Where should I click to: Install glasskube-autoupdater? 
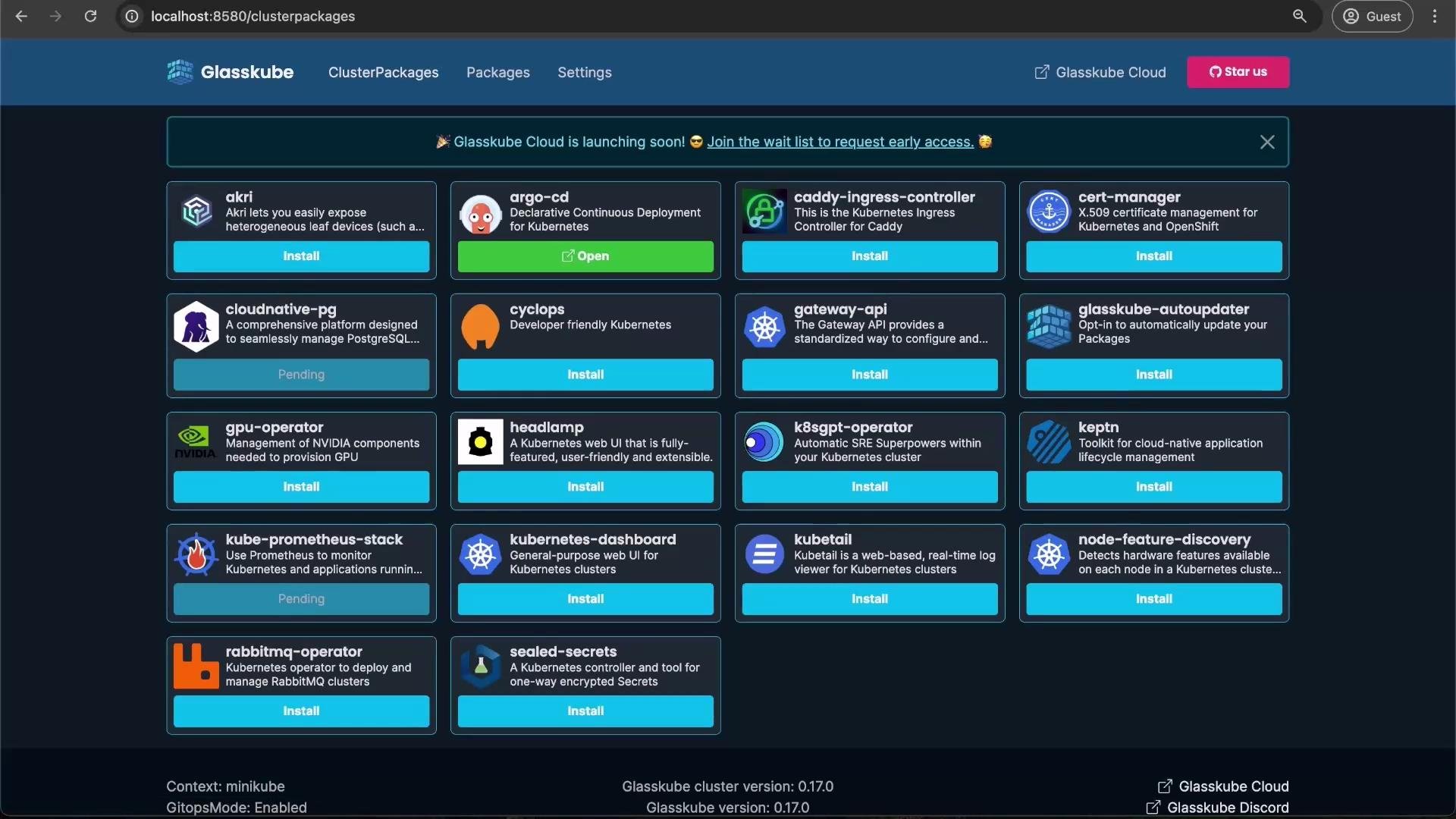point(1154,375)
